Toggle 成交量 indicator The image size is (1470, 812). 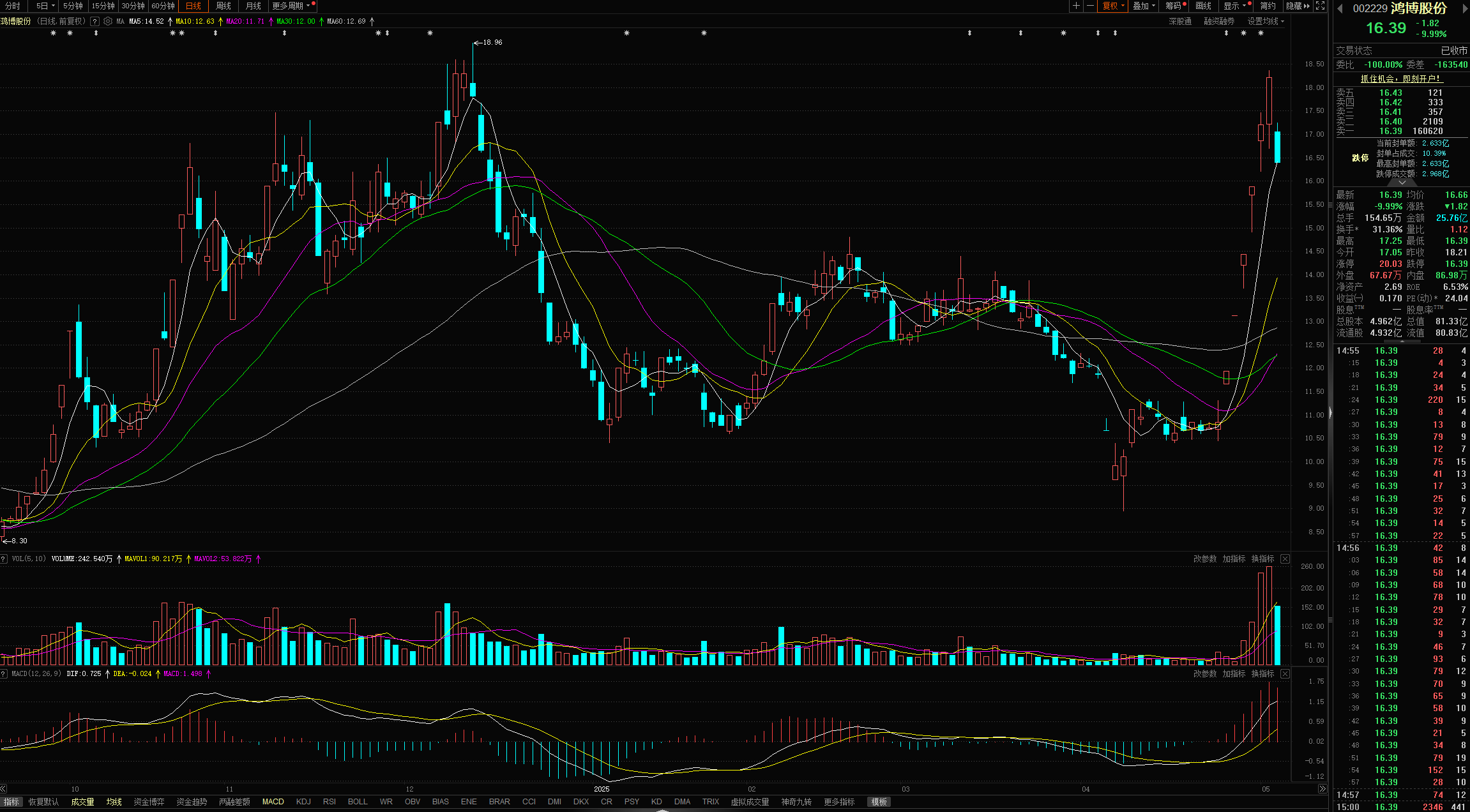pos(82,802)
